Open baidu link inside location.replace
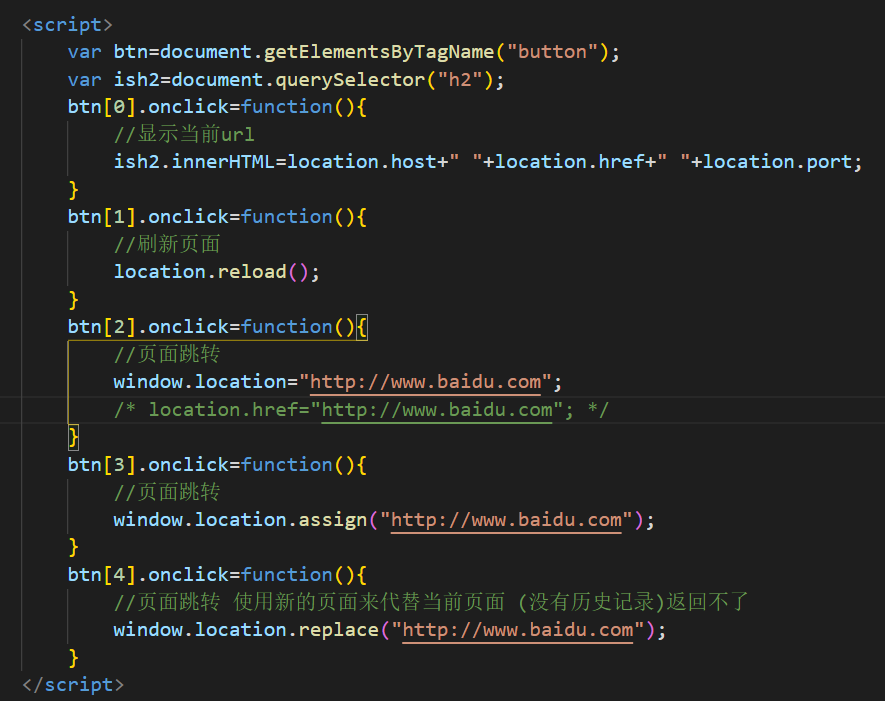 pos(518,630)
